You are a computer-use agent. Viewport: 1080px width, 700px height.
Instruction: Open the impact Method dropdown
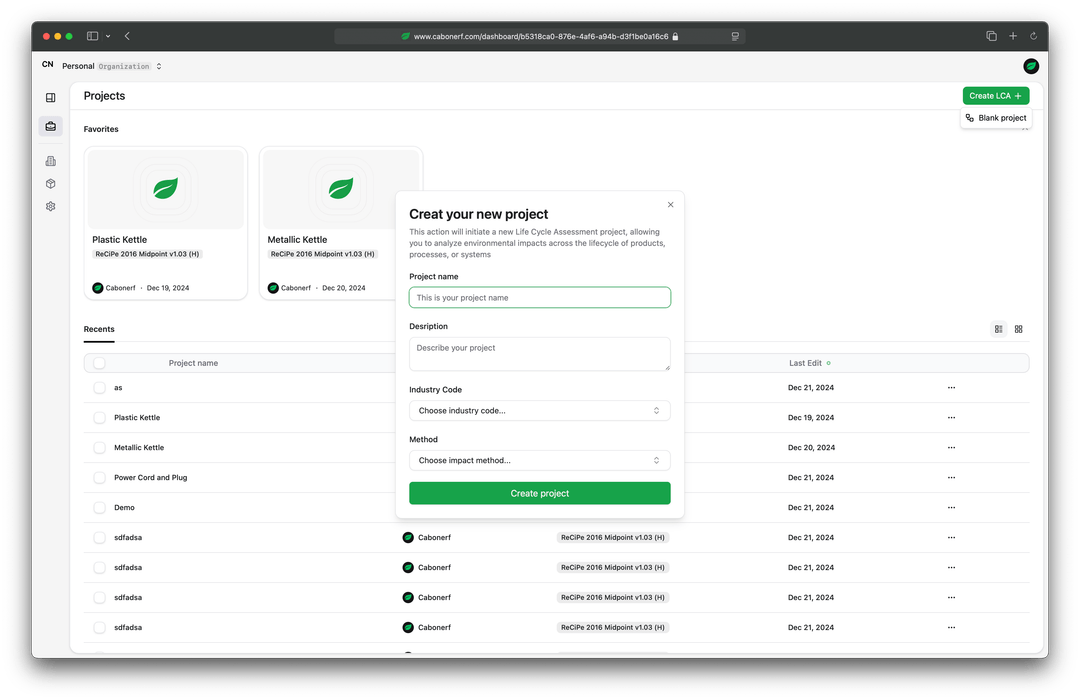click(539, 460)
